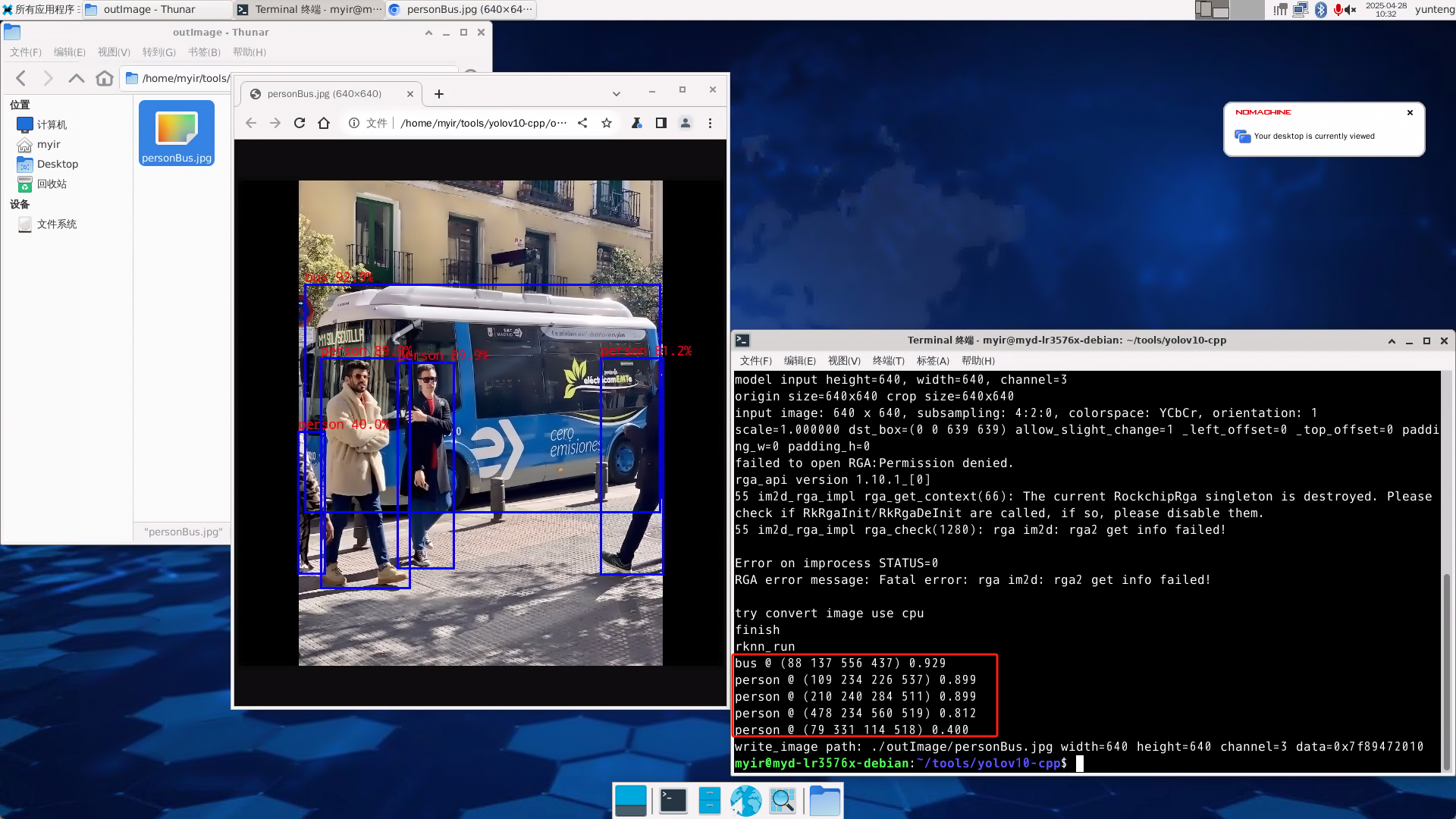
Task: Go to parent folder in Thunar
Action: click(77, 78)
